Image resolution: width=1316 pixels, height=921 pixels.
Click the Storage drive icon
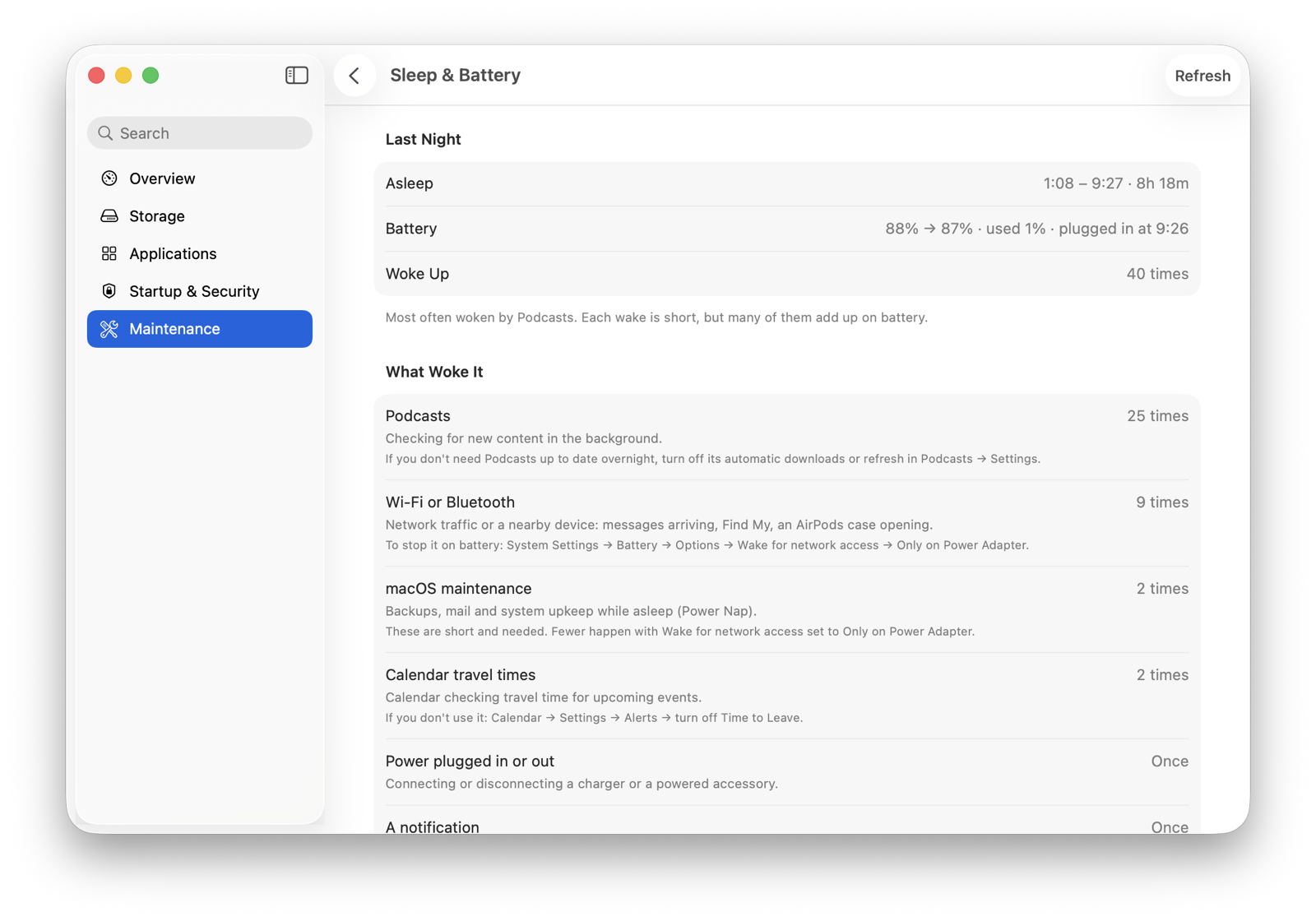pyautogui.click(x=109, y=216)
